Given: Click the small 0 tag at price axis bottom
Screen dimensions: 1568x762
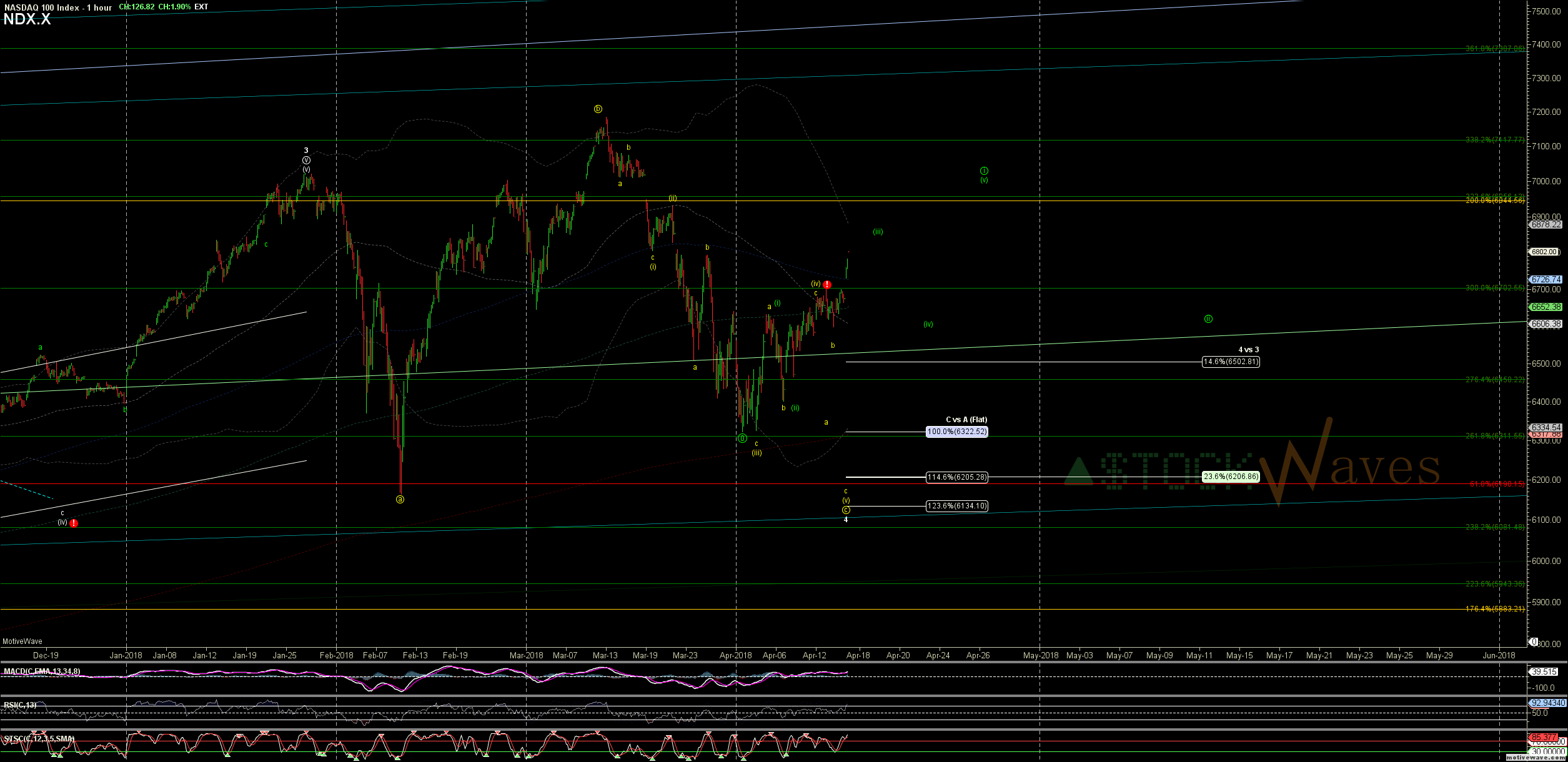Looking at the screenshot, I should (x=1533, y=641).
